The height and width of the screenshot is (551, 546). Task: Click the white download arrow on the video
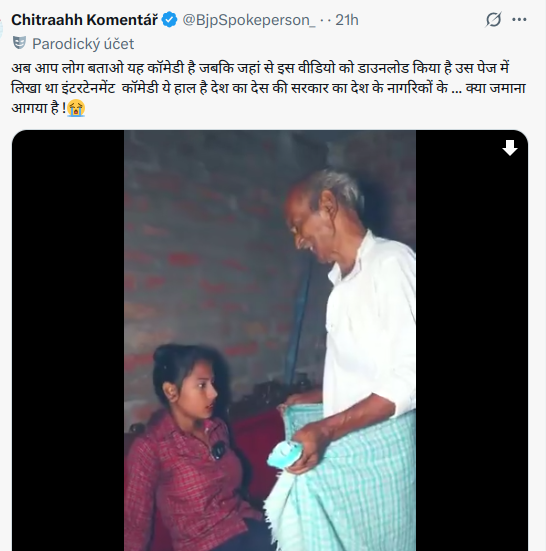pyautogui.click(x=509, y=148)
